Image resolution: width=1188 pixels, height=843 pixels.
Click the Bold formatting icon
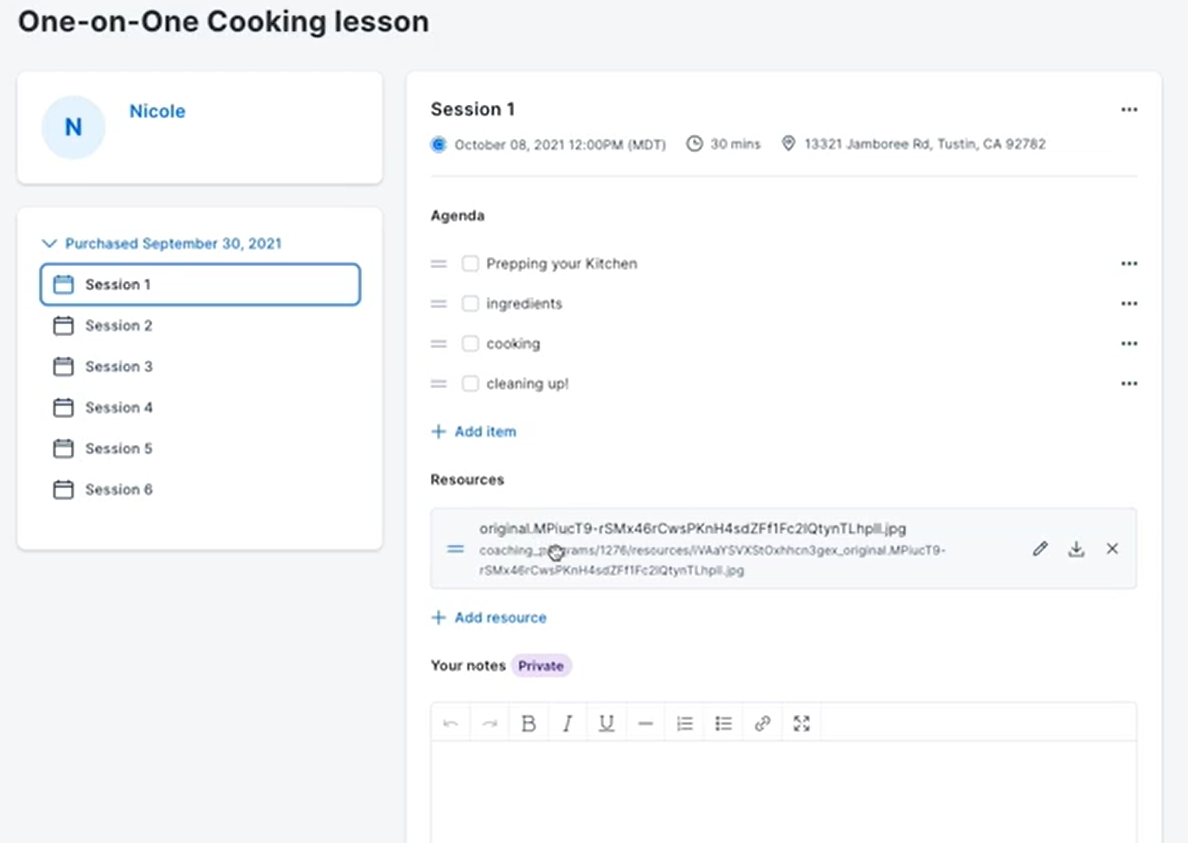(x=529, y=723)
